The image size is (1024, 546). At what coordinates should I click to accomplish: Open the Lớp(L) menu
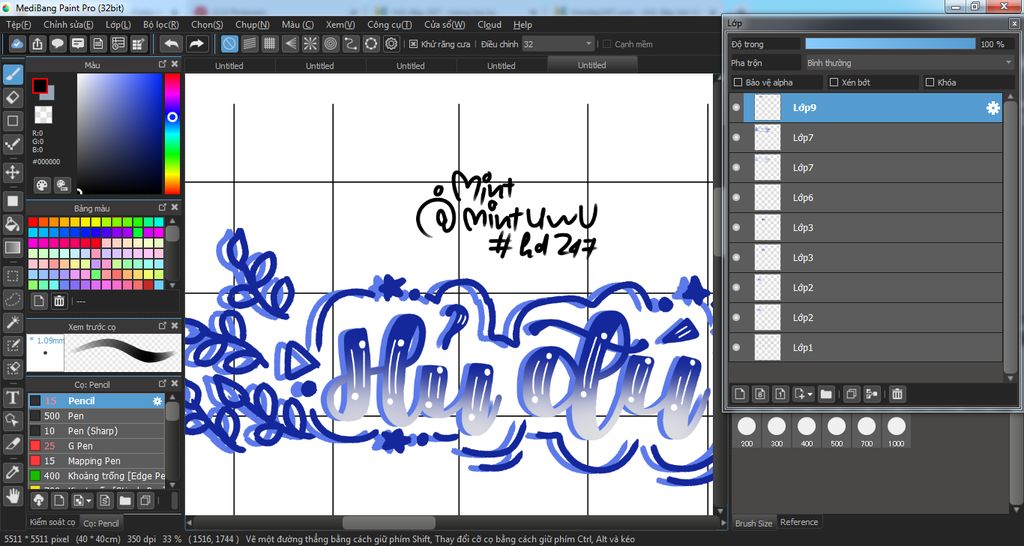tap(118, 25)
